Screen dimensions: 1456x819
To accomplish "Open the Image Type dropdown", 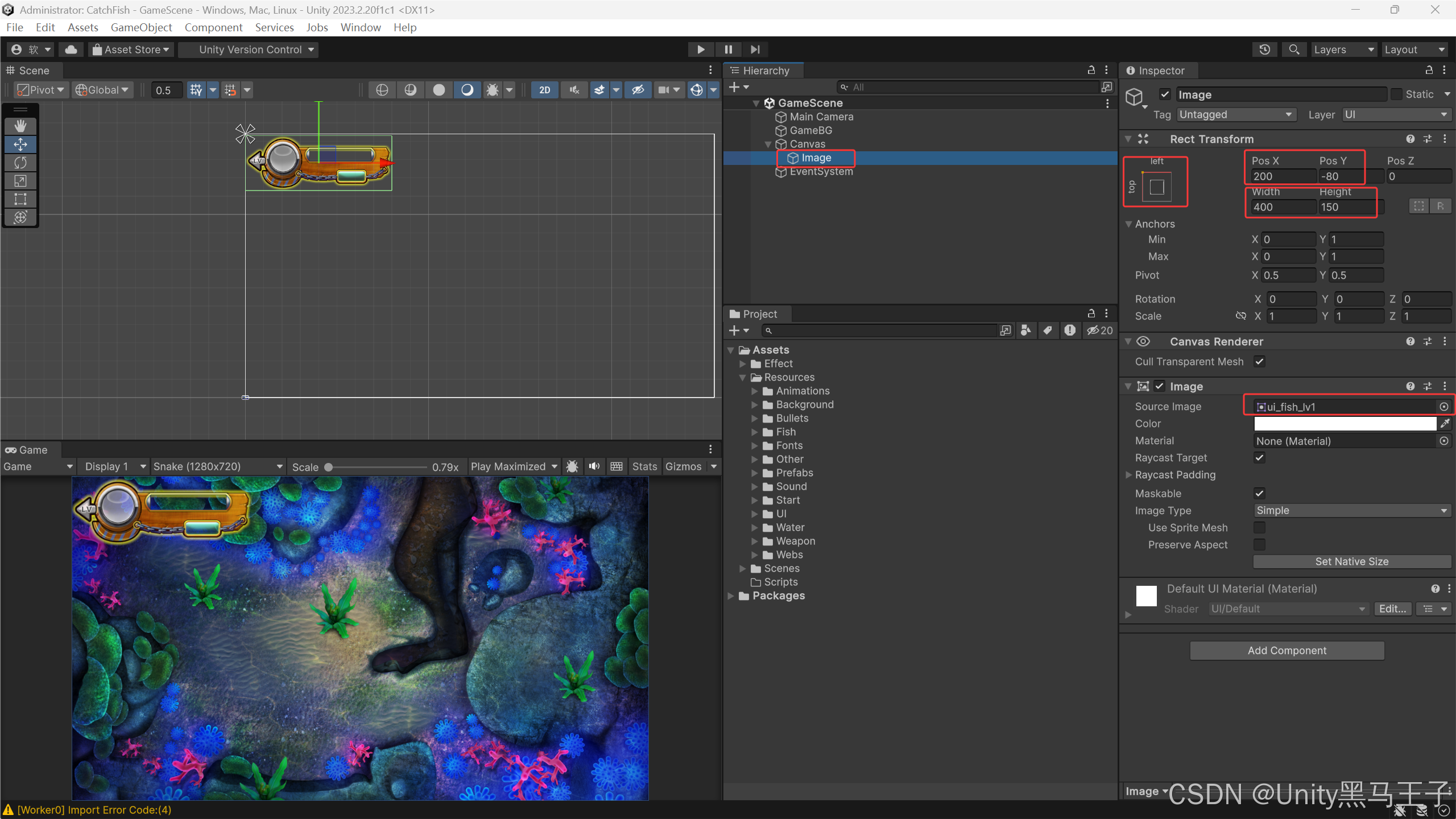I will pyautogui.click(x=1352, y=511).
